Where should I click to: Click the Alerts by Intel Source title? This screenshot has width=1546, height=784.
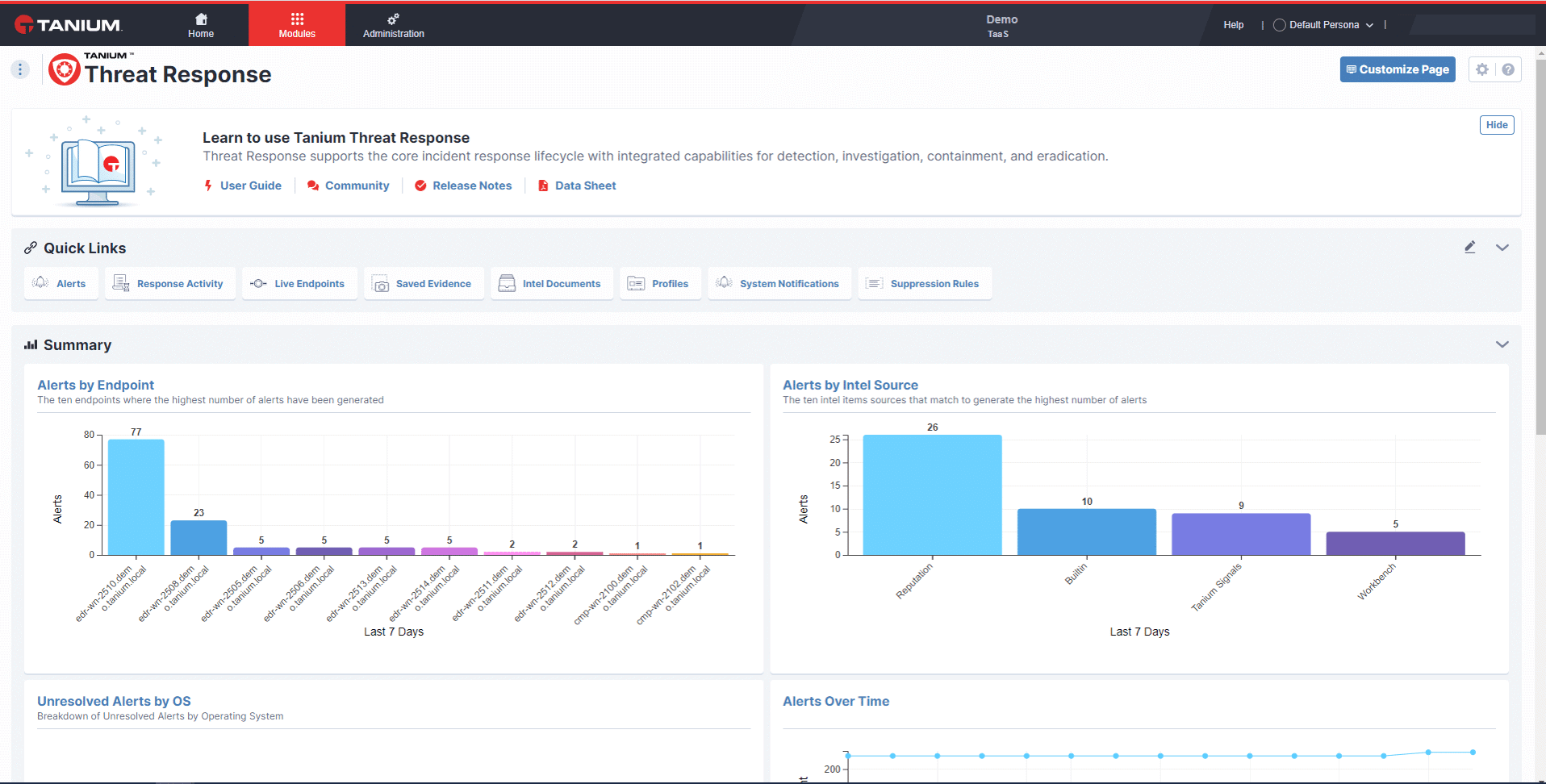850,386
